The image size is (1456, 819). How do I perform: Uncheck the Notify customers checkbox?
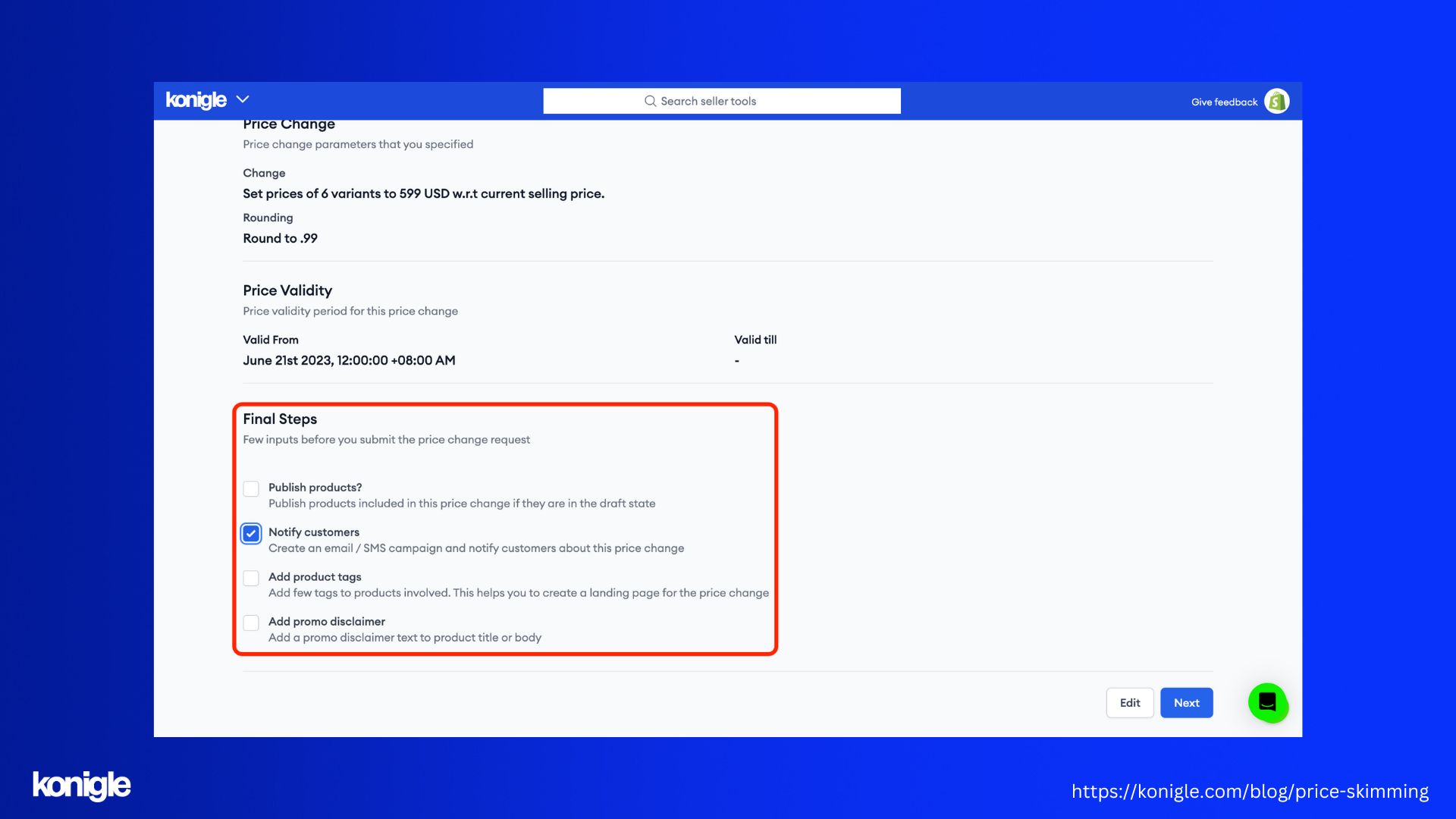(x=251, y=533)
